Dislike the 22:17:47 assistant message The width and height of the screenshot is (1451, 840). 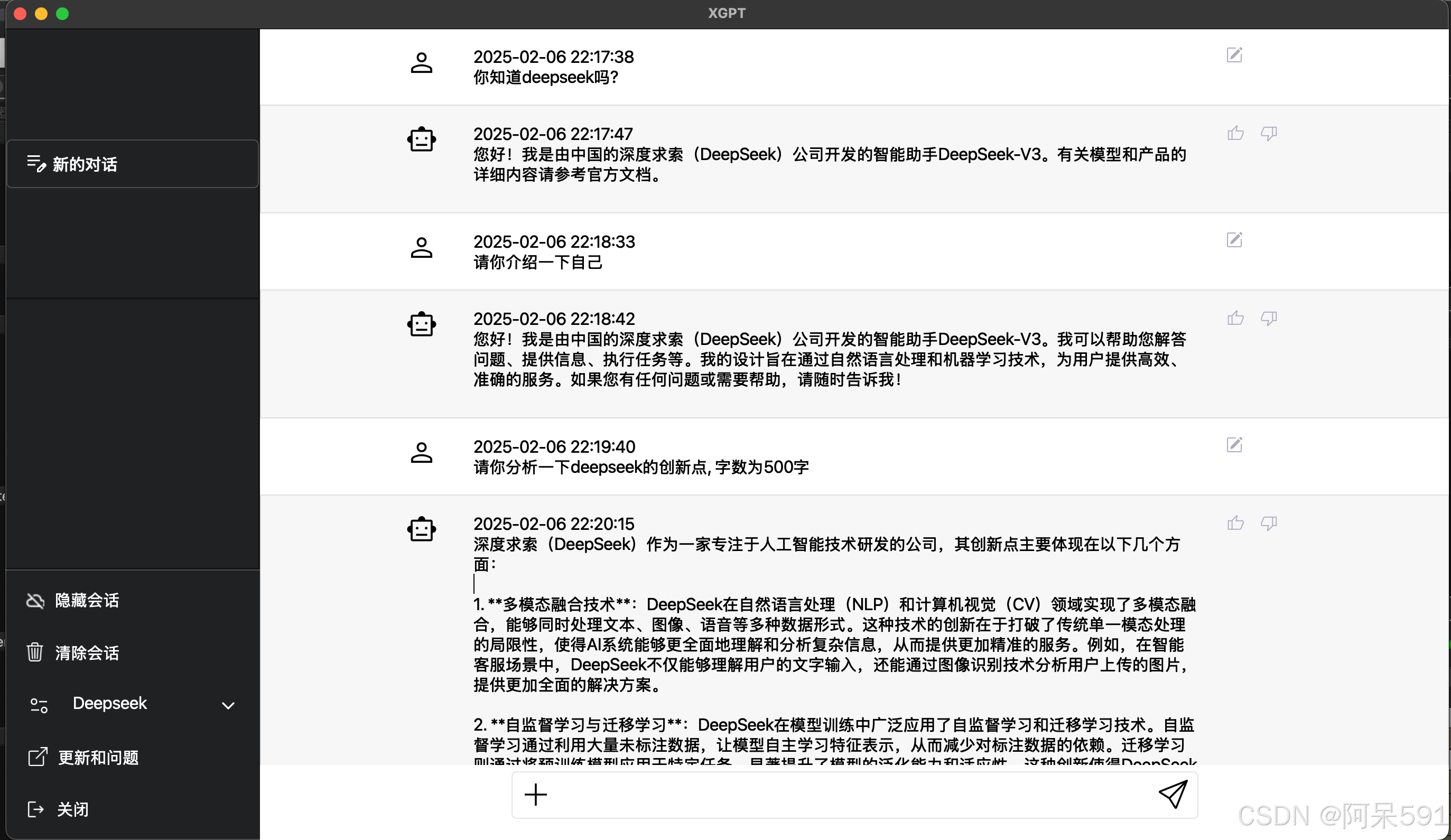(x=1270, y=133)
